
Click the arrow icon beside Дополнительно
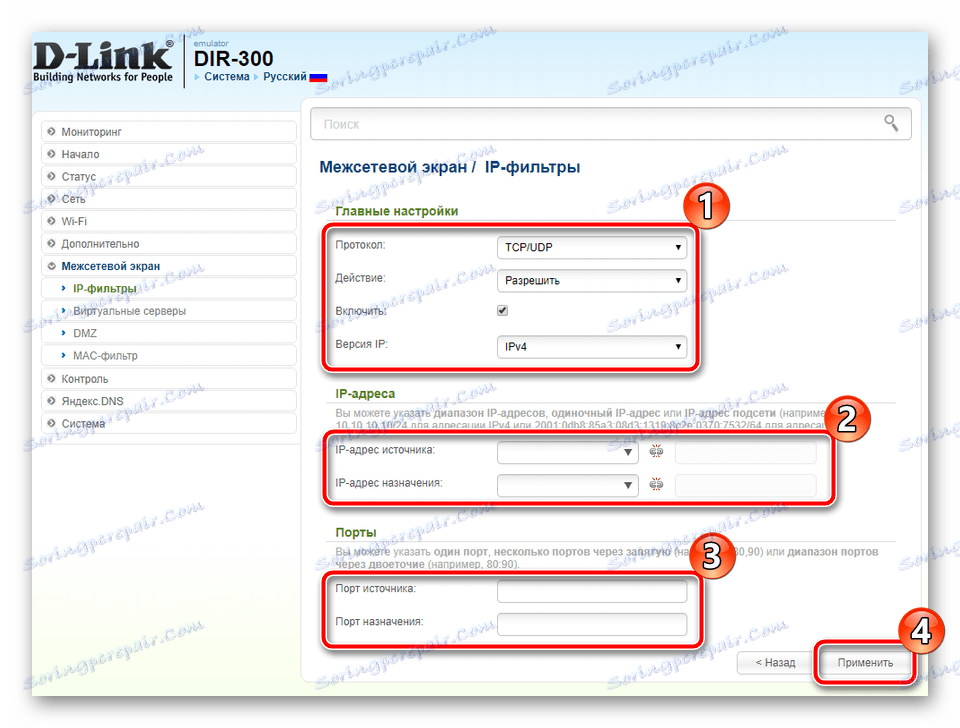[51, 244]
